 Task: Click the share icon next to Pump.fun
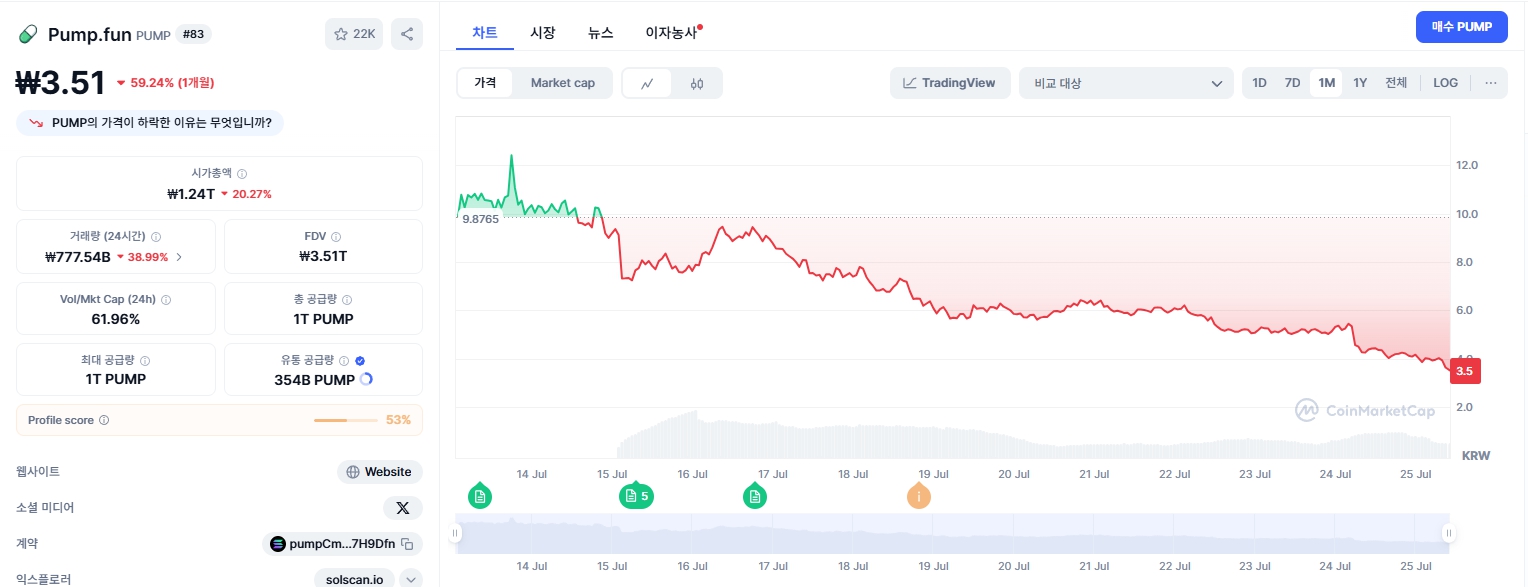[407, 34]
